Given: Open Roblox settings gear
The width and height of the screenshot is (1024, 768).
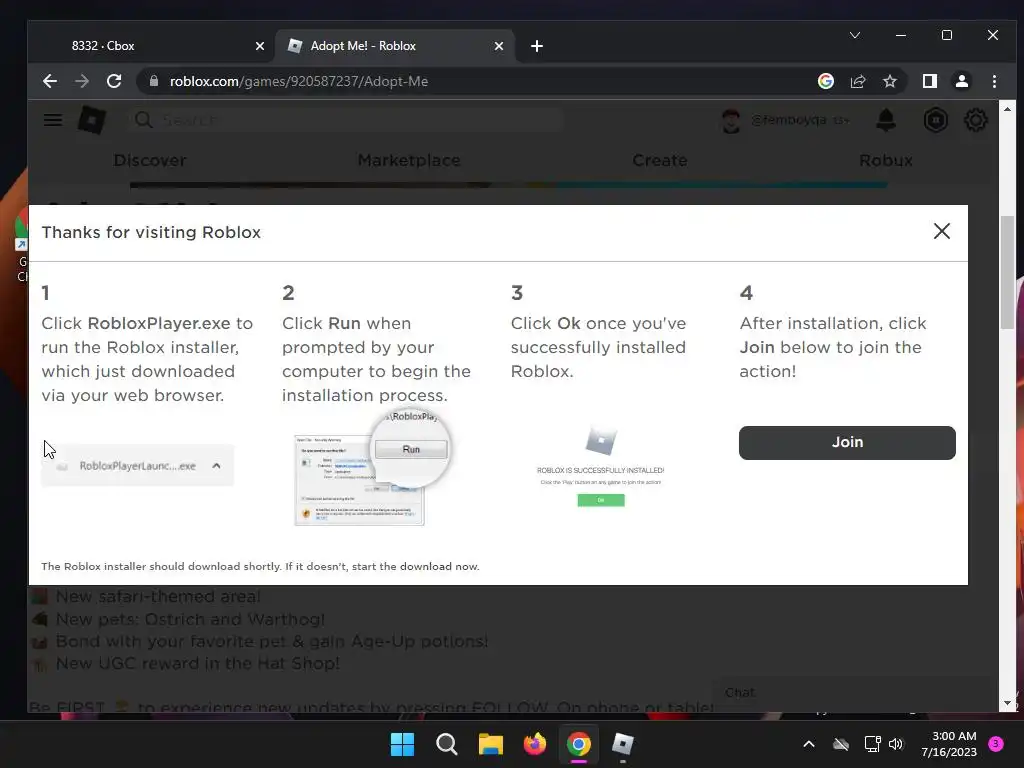Looking at the screenshot, I should point(975,120).
